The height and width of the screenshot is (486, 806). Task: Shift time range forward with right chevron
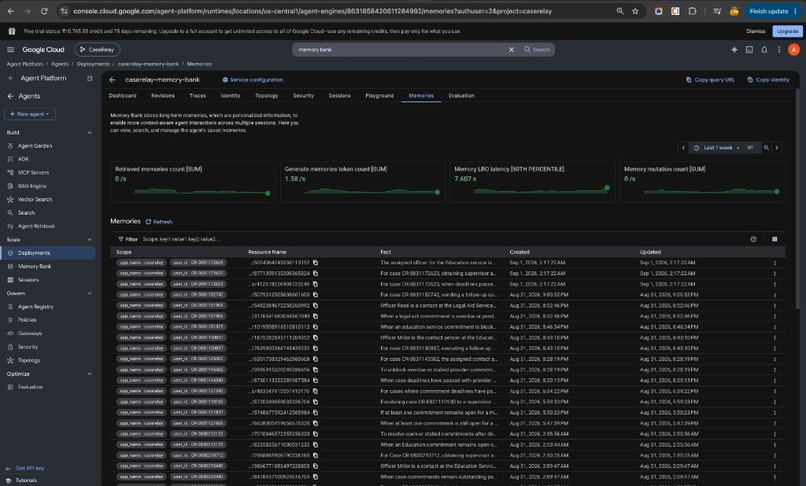click(777, 148)
